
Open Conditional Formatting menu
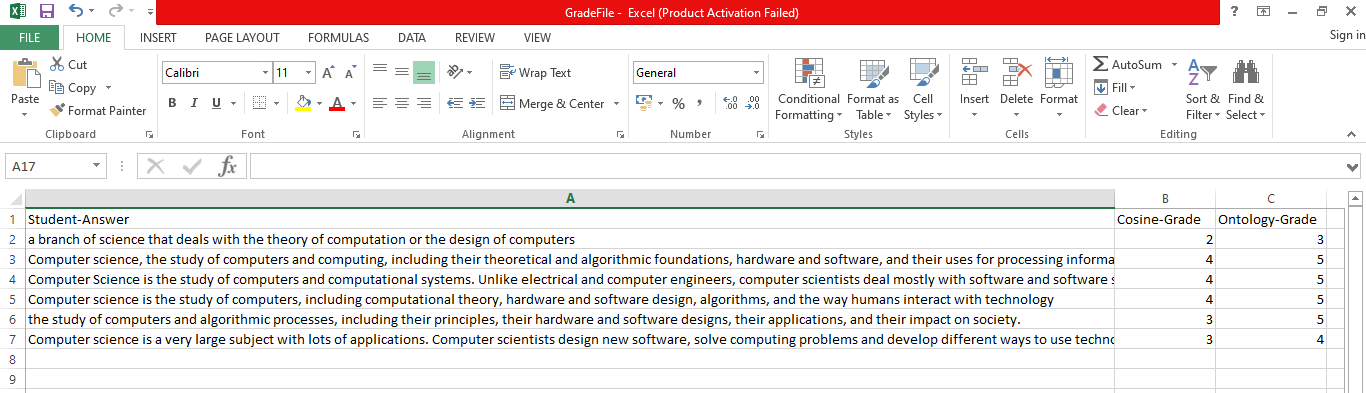coord(808,89)
